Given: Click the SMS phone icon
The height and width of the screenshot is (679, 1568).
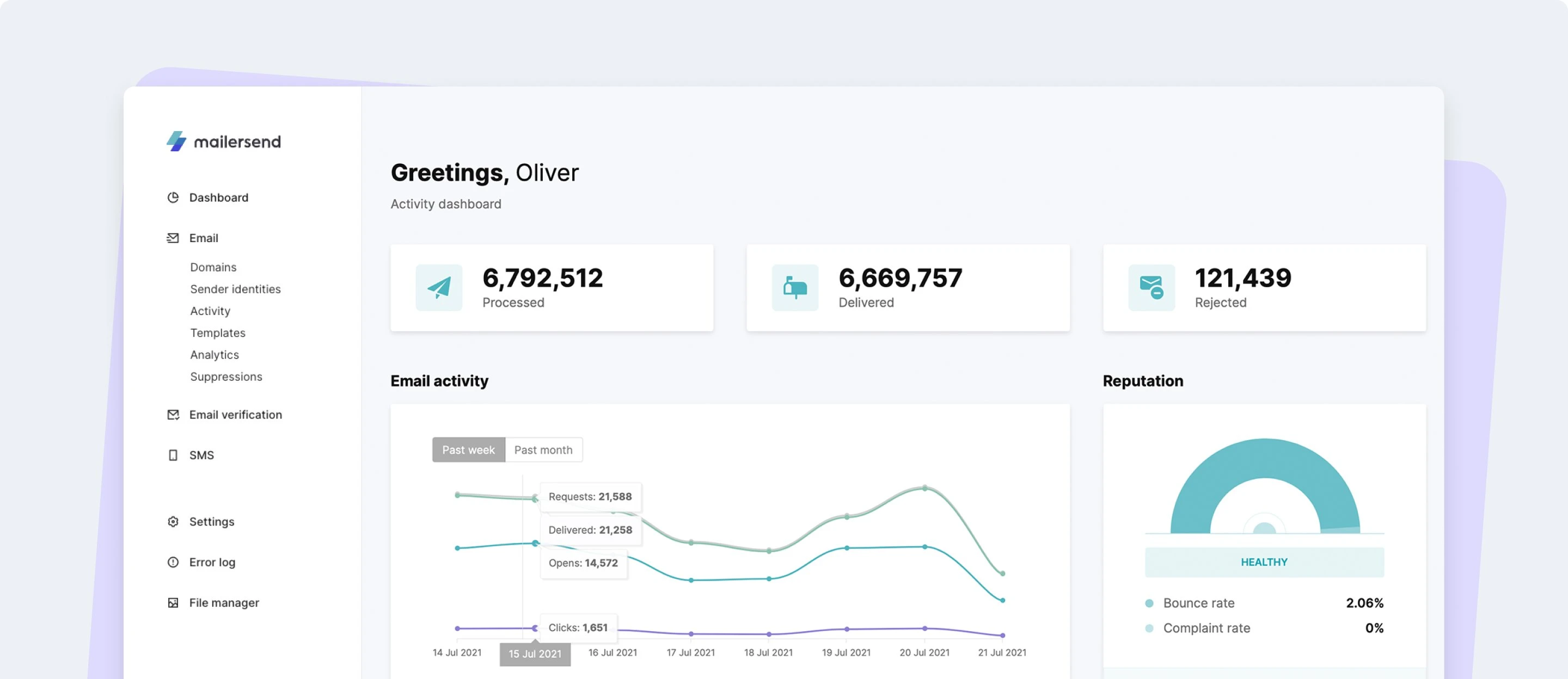Looking at the screenshot, I should 173,455.
